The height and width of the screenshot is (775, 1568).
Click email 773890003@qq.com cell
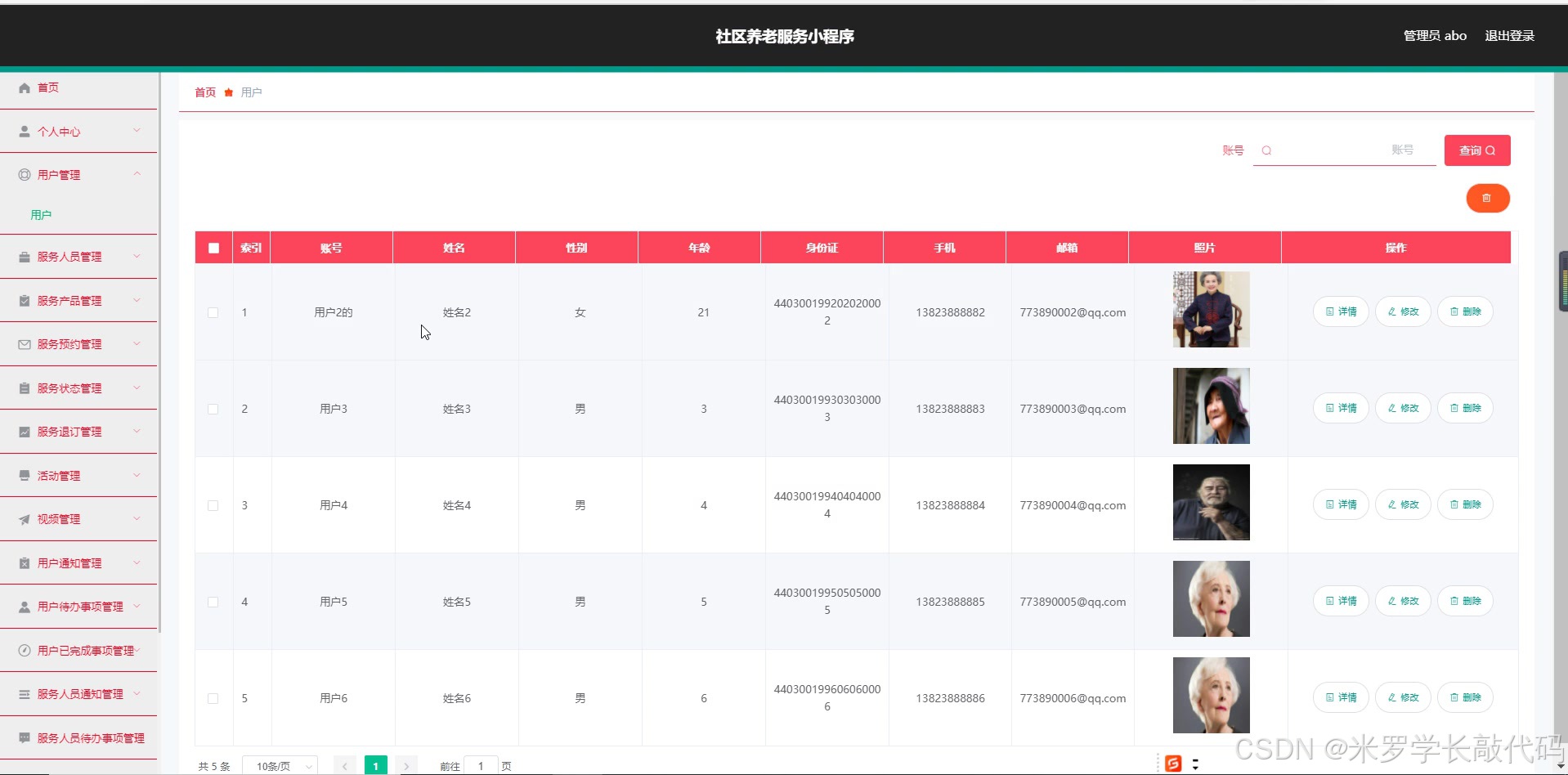coord(1073,409)
